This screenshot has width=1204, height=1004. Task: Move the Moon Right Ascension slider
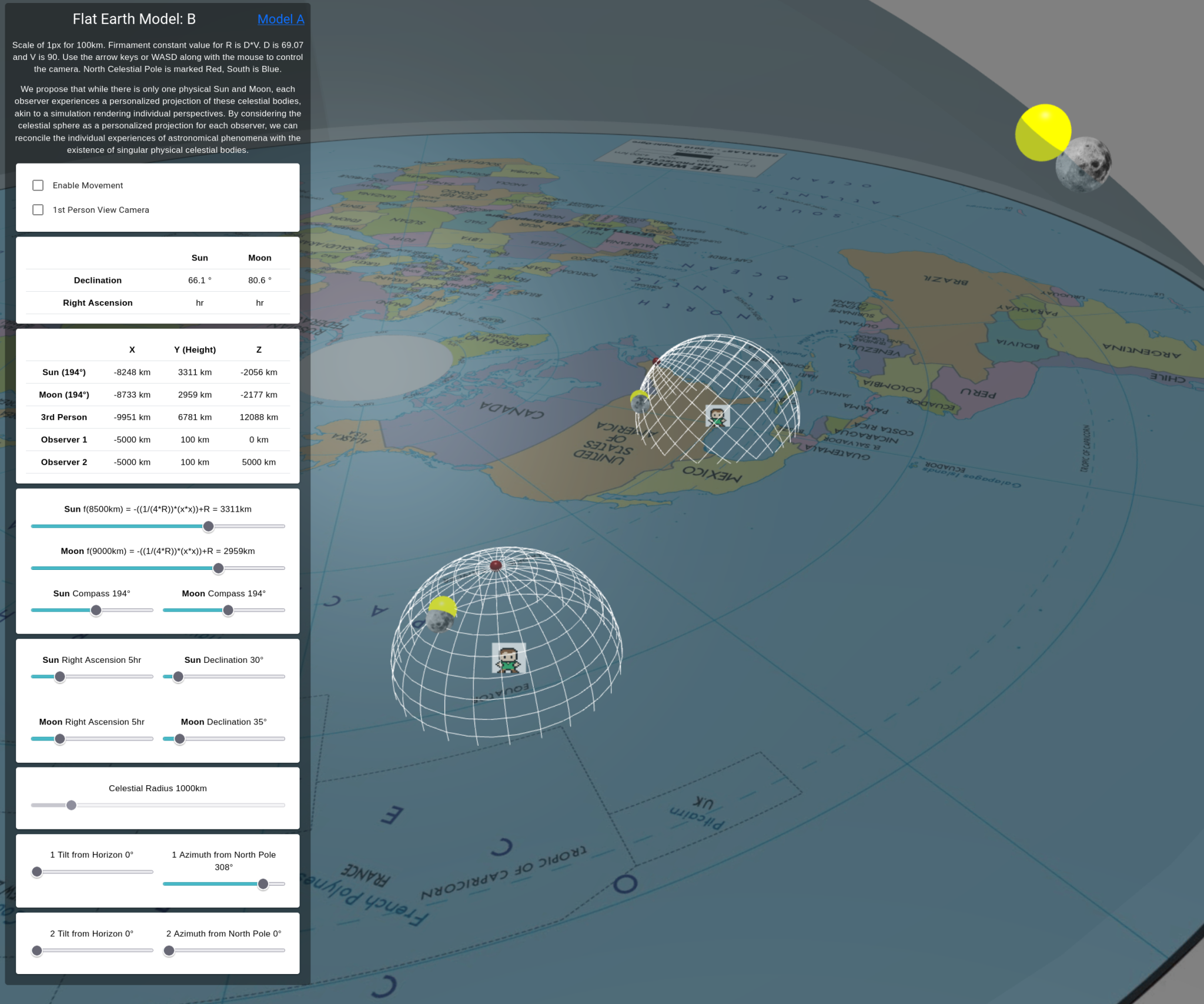tap(59, 739)
